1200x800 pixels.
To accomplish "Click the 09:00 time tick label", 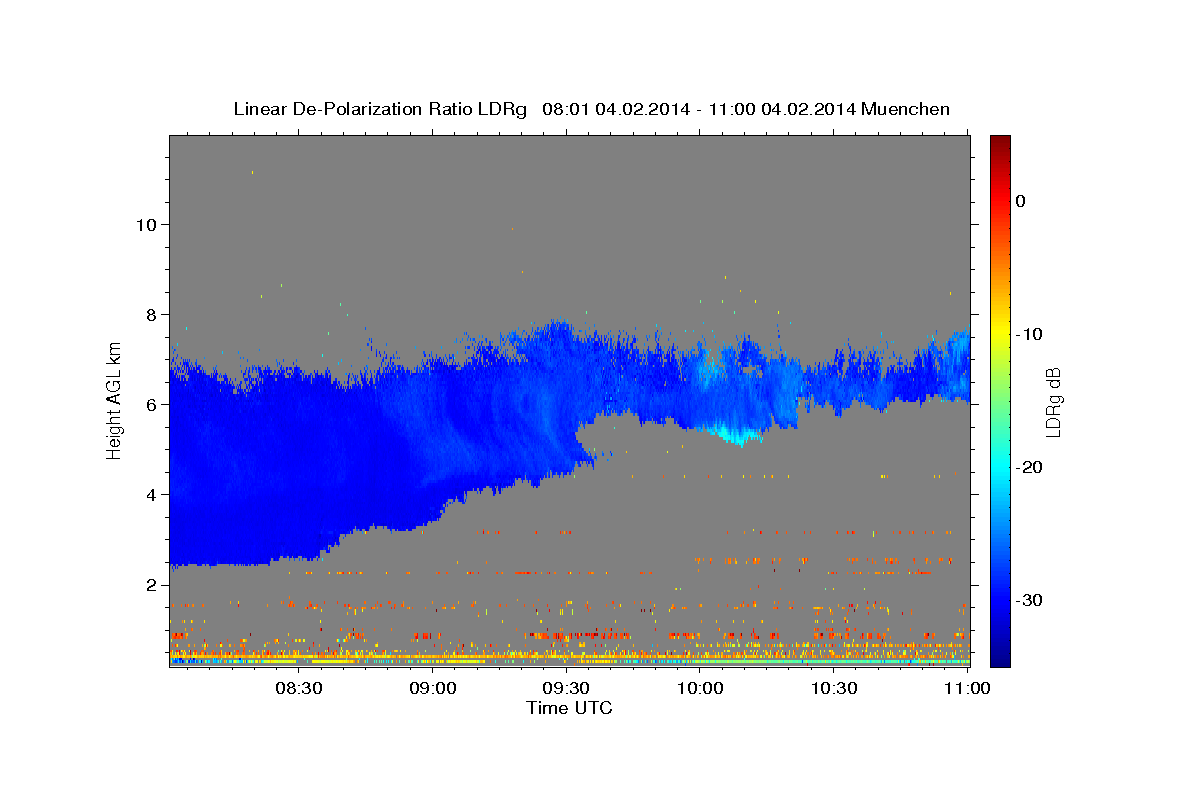I will tap(433, 689).
